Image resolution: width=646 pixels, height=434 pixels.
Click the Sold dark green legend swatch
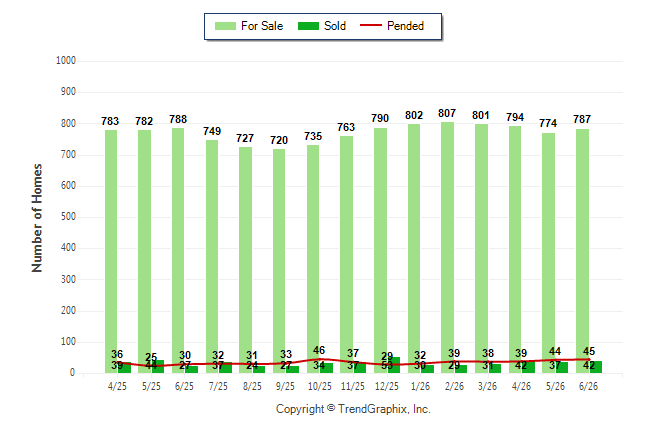click(308, 26)
